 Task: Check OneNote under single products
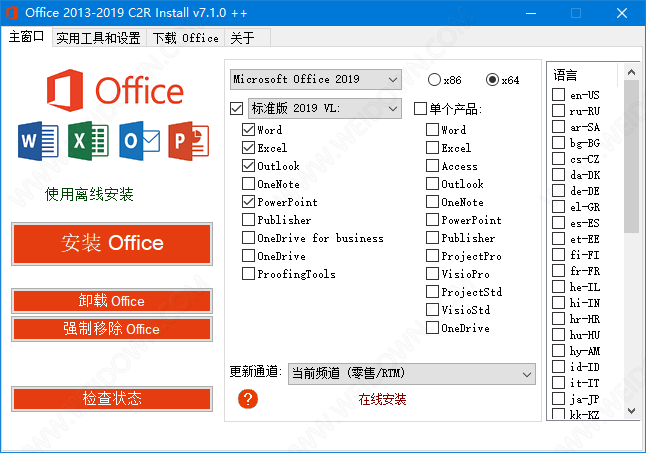coord(433,202)
